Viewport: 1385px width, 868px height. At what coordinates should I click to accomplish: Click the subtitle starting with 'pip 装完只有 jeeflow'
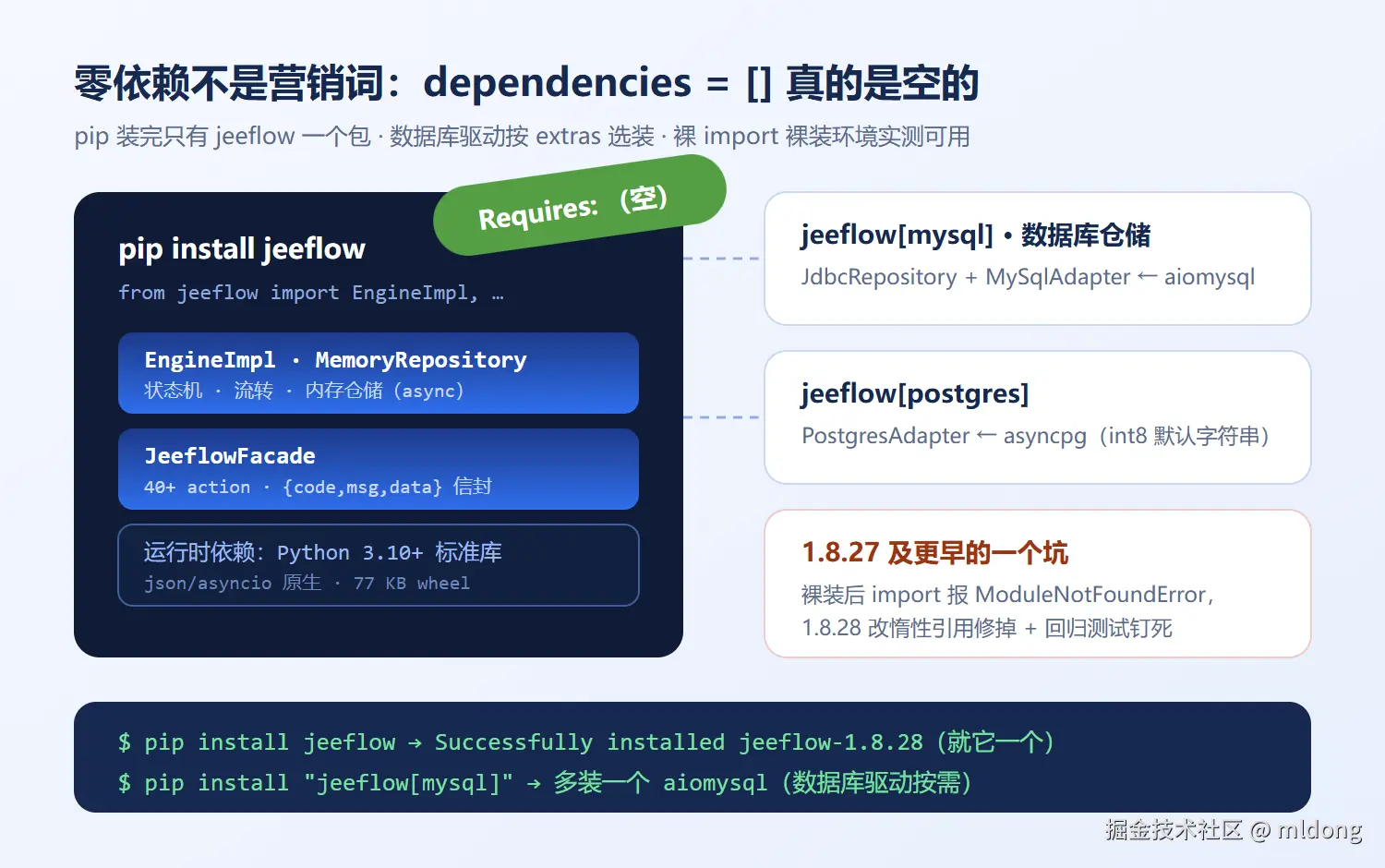click(x=522, y=137)
